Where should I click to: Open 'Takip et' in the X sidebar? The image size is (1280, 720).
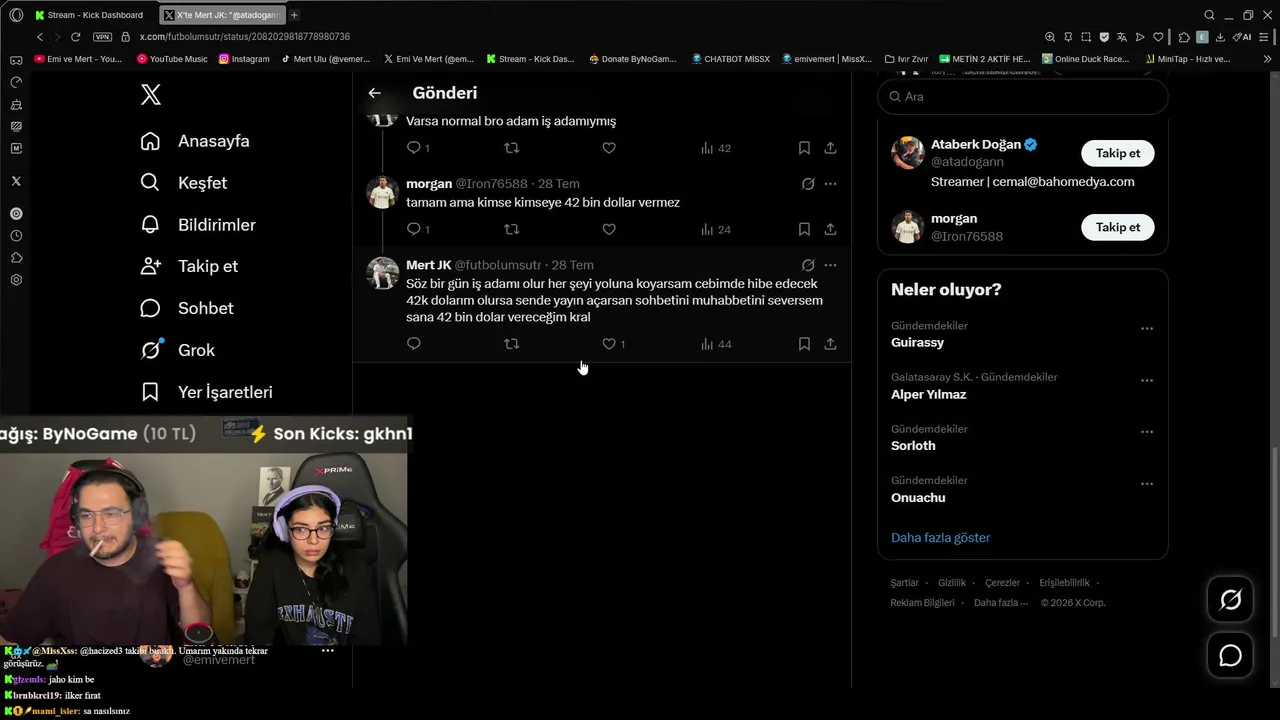[x=189, y=266]
